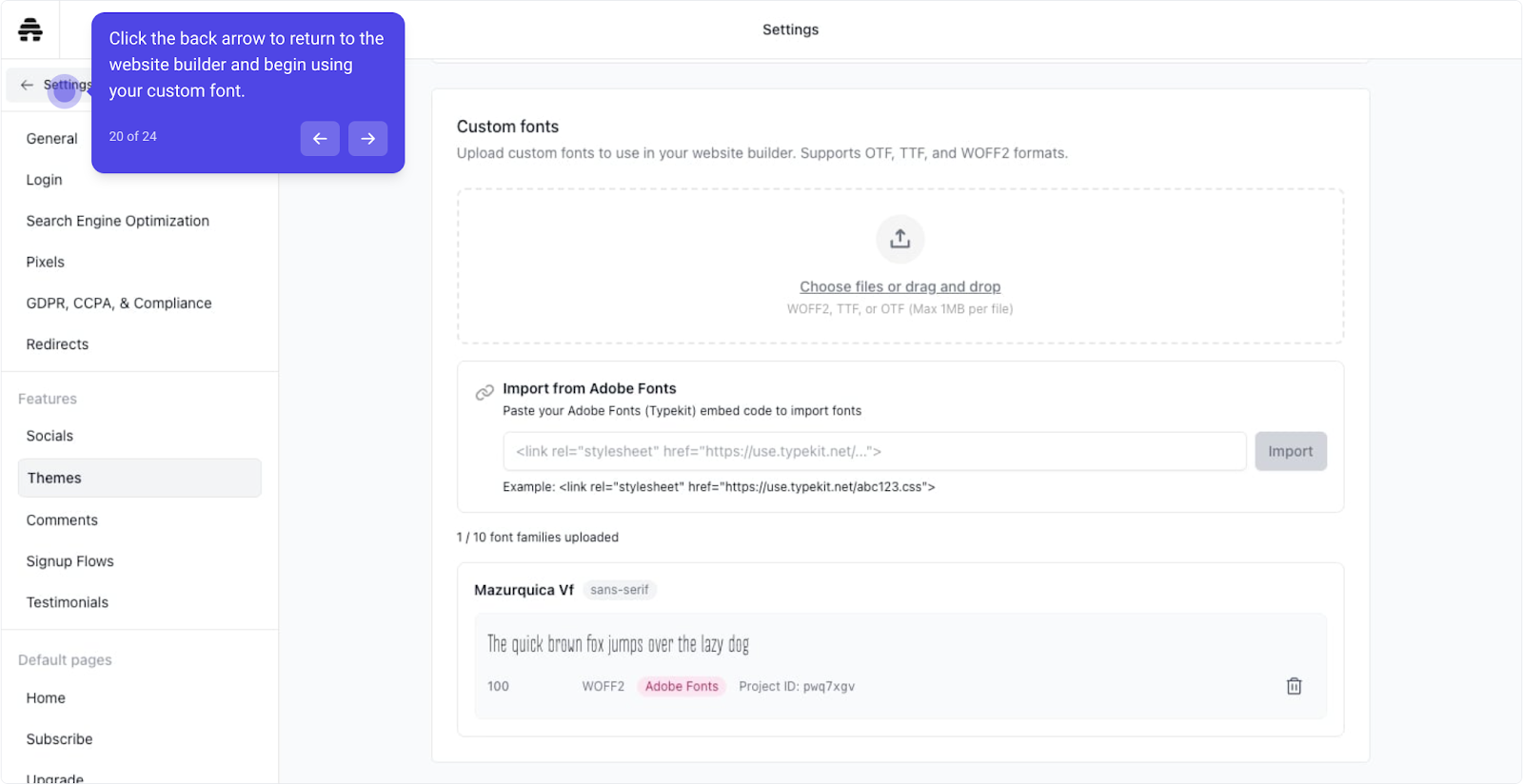Click the Adobe Fonts embed code field
Viewport: 1523px width, 784px height.
[874, 451]
